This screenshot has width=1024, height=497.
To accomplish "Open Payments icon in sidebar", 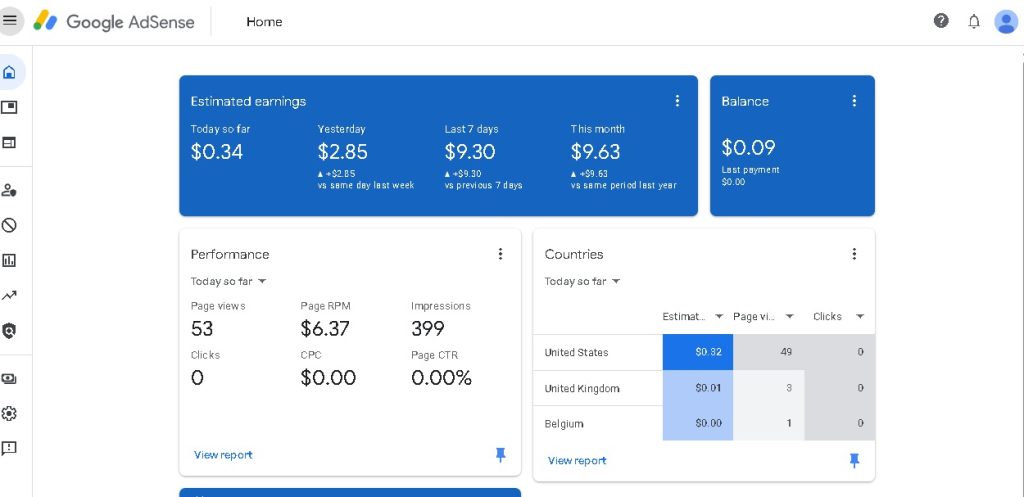I will (x=10, y=379).
